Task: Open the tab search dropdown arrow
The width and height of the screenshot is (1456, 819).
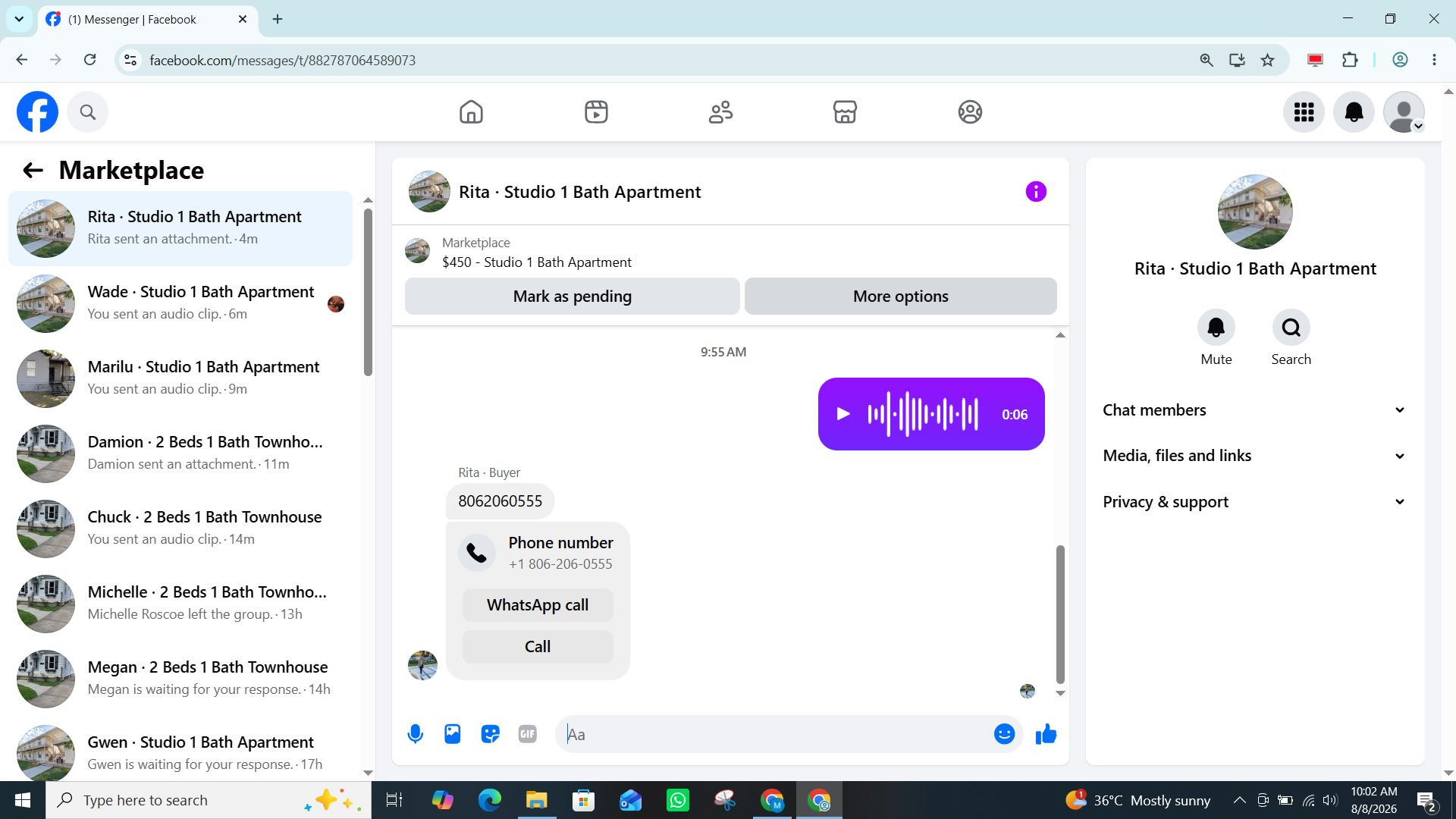Action: [19, 19]
